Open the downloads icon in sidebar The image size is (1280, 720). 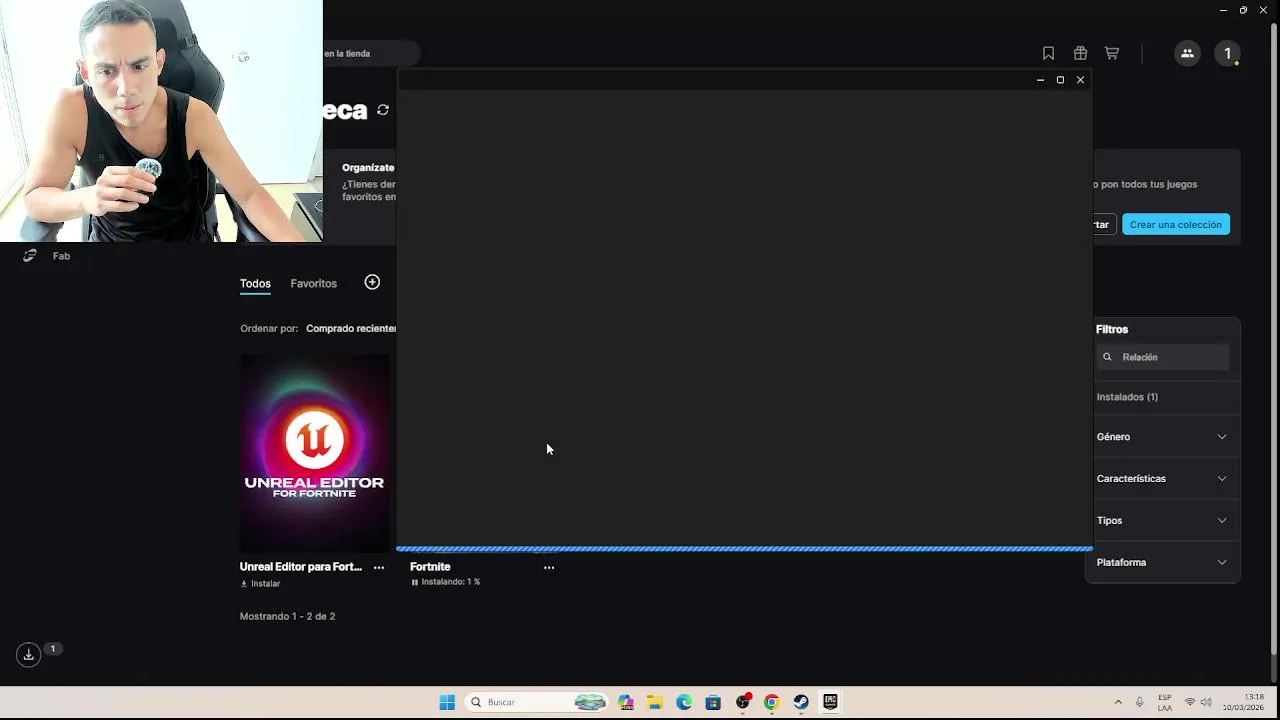tap(28, 654)
